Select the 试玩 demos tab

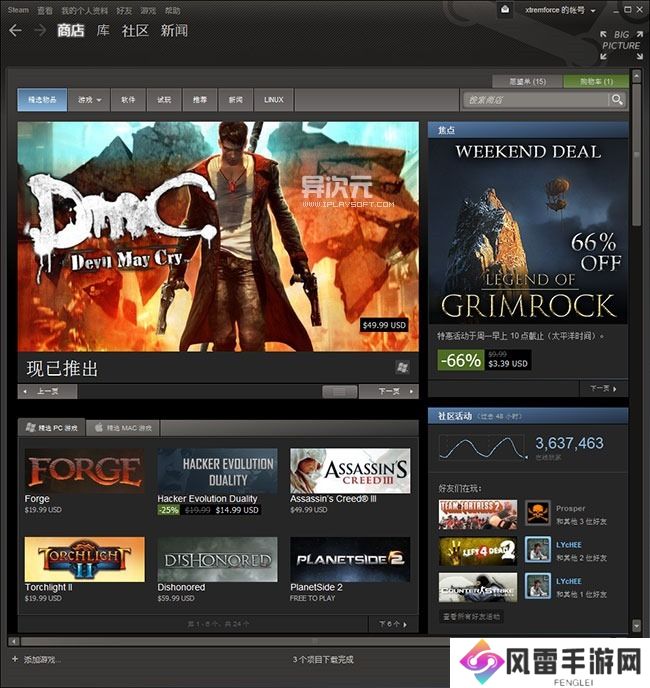tap(164, 100)
